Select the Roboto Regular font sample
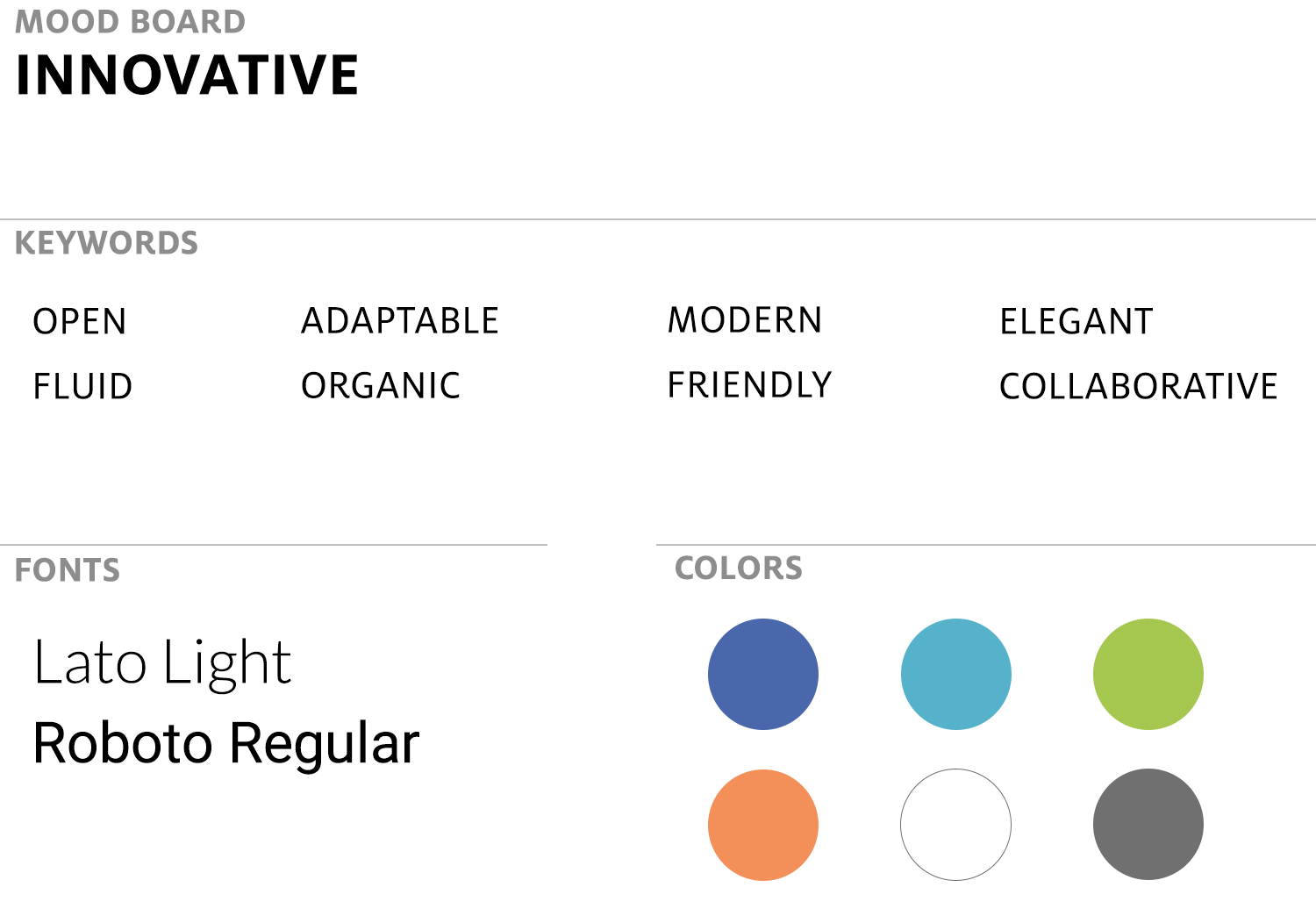Viewport: 1316px width, 923px height. click(226, 744)
